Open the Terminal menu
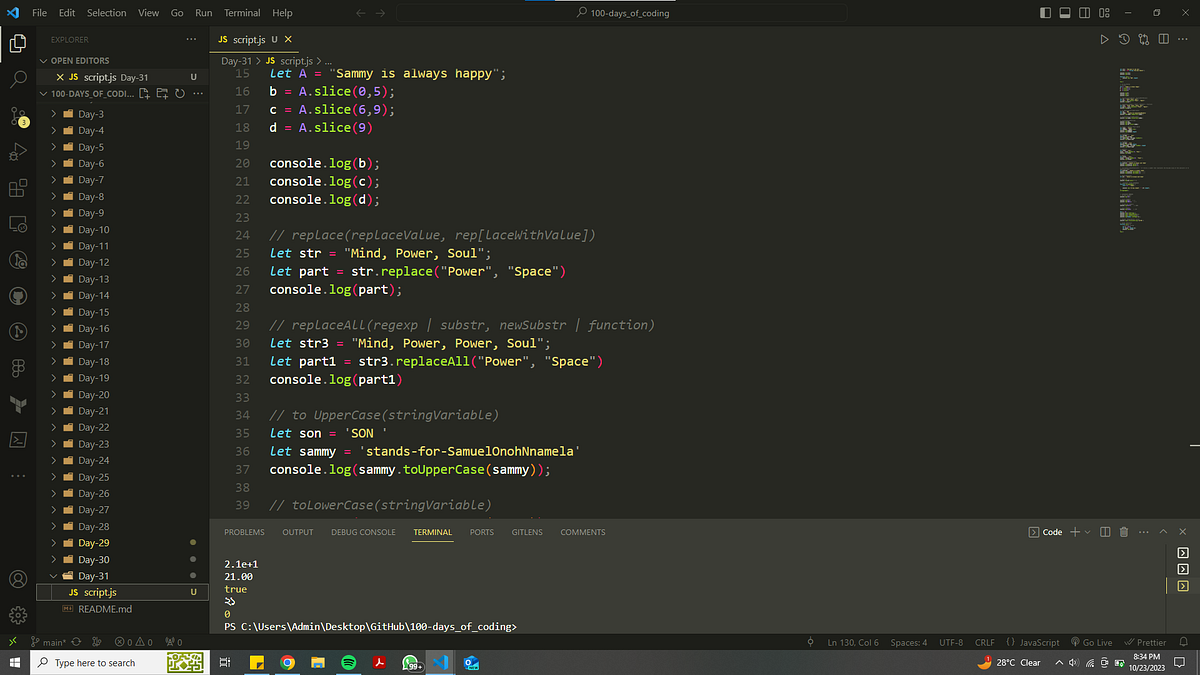 (241, 13)
